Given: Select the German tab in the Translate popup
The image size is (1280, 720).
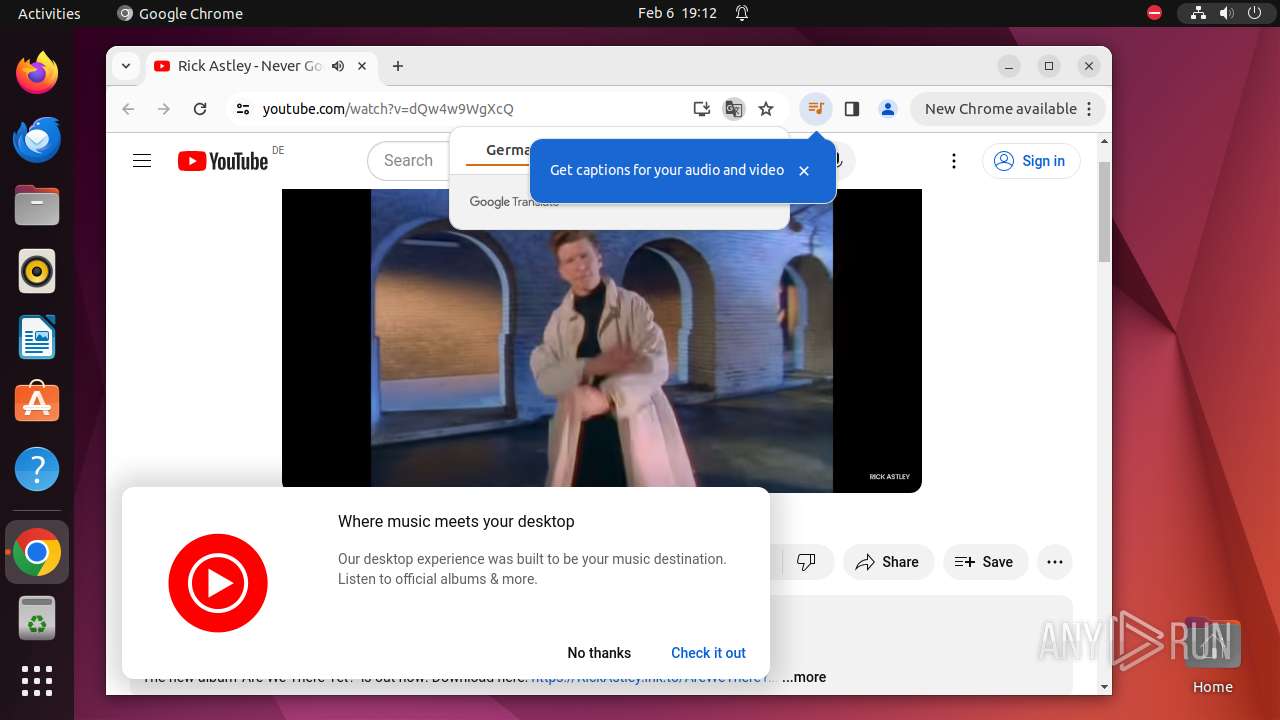Looking at the screenshot, I should (x=508, y=150).
